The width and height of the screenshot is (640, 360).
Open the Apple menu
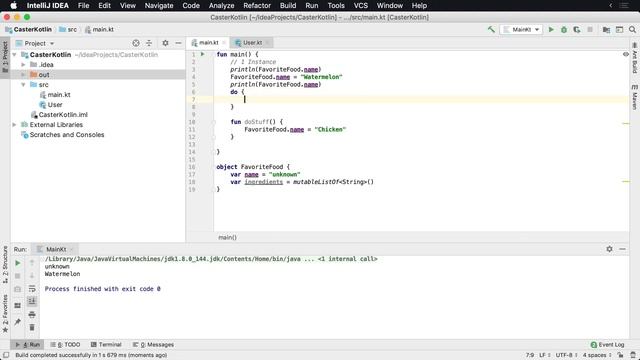[13, 5]
